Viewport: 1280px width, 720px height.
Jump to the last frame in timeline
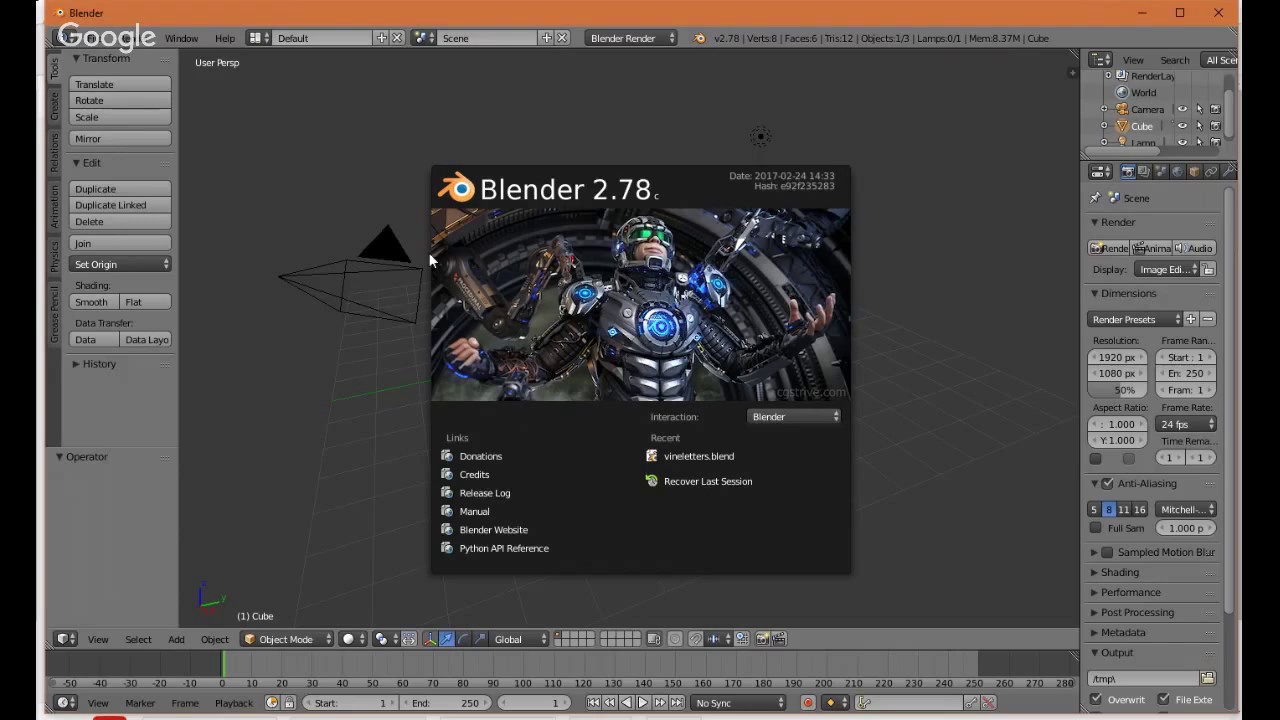point(676,703)
